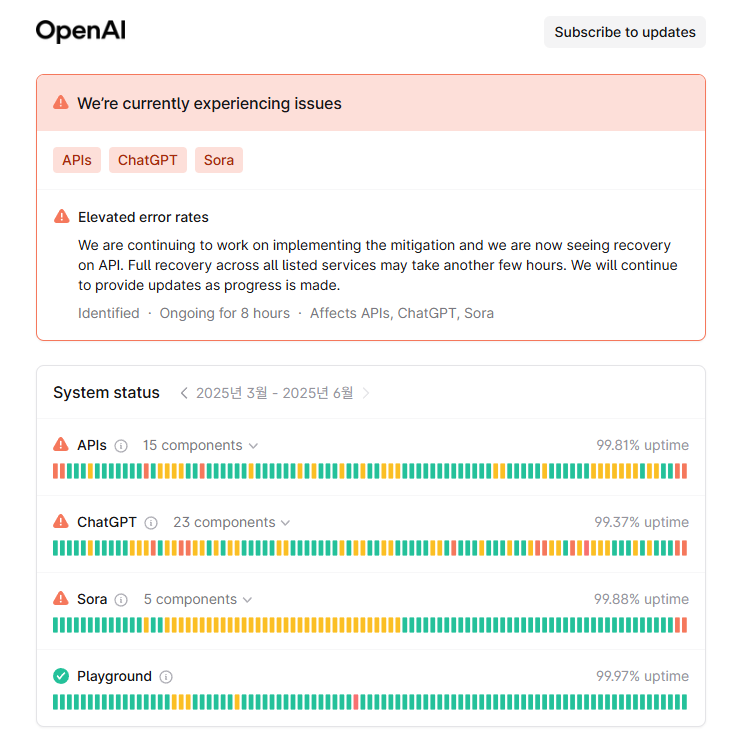Screen dimensions: 737x742
Task: Click the info icon next to ChatGPT
Action: (x=151, y=523)
